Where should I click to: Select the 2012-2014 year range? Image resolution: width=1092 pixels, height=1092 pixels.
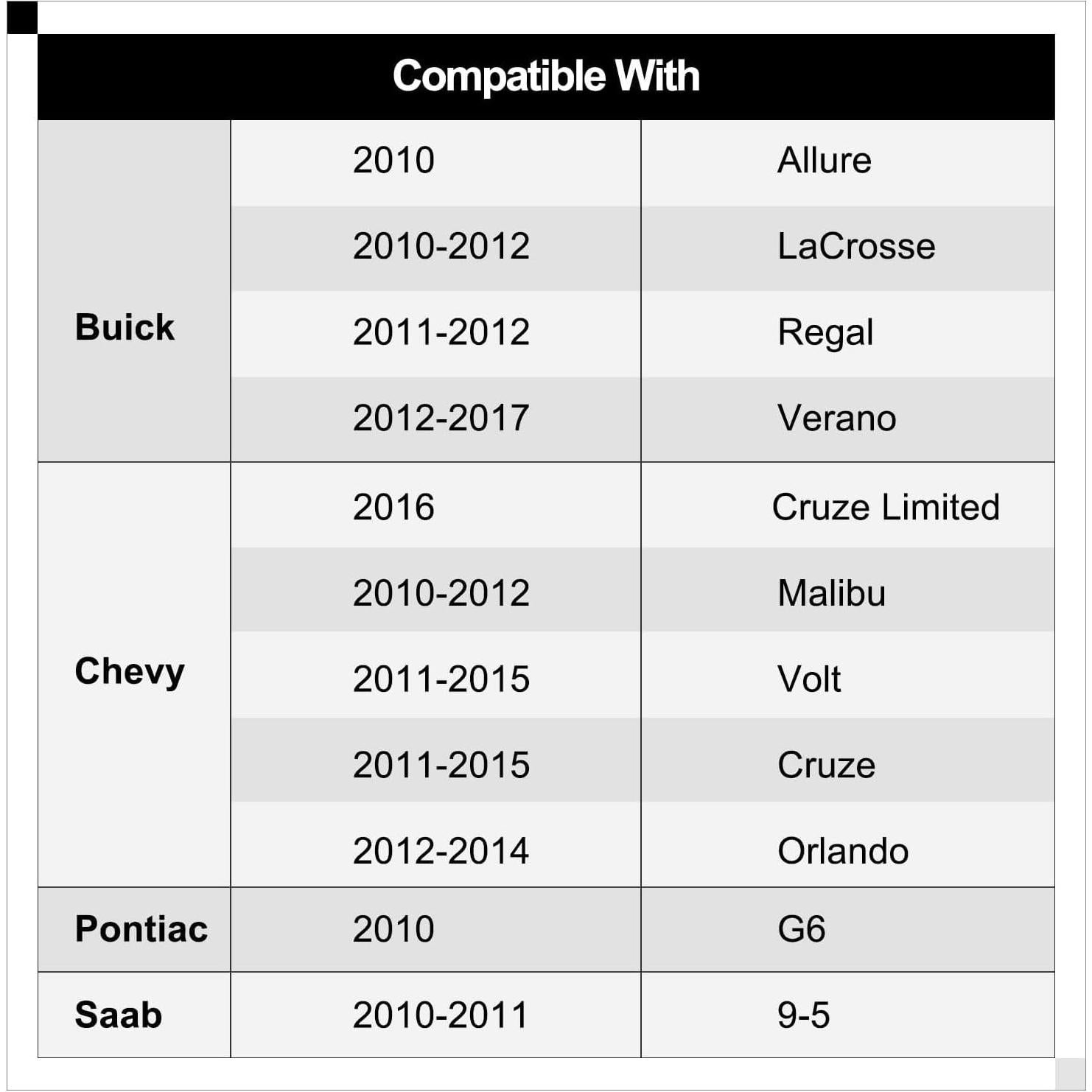(441, 851)
